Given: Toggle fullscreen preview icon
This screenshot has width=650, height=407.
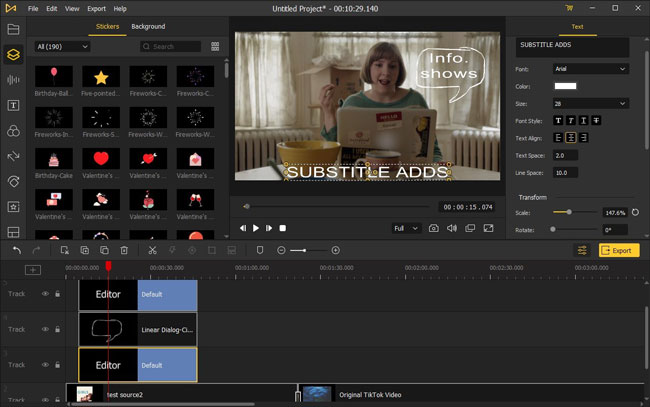Looking at the screenshot, I should coord(488,228).
